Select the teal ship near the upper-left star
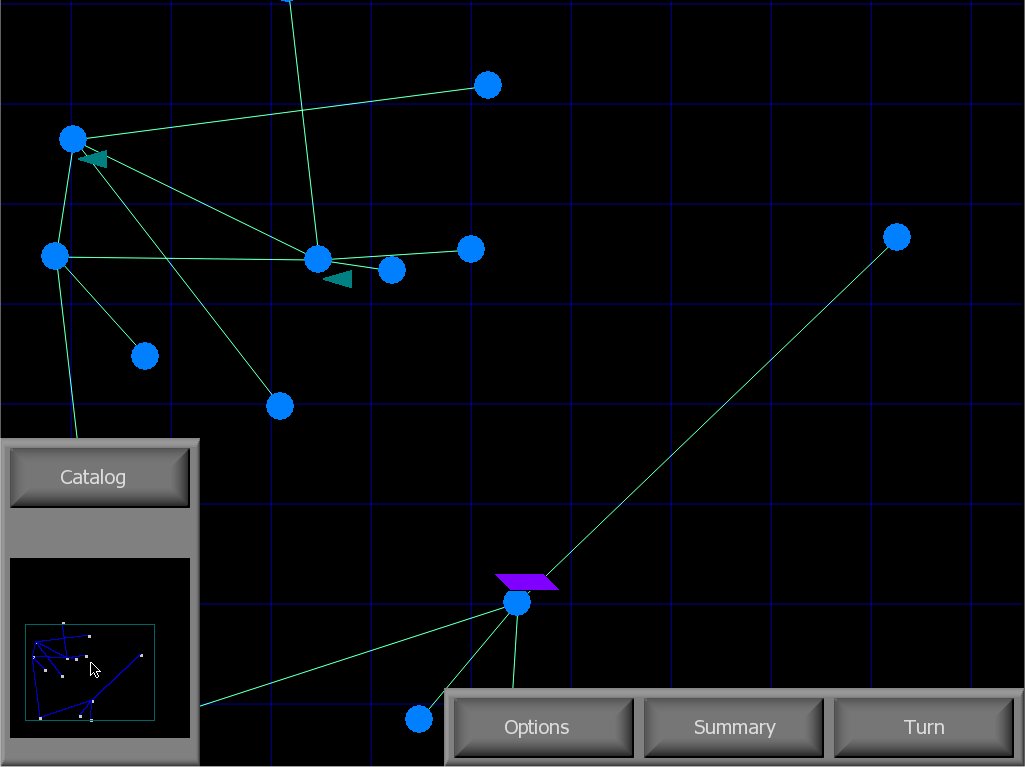Viewport: 1025px width, 767px height. (94, 158)
